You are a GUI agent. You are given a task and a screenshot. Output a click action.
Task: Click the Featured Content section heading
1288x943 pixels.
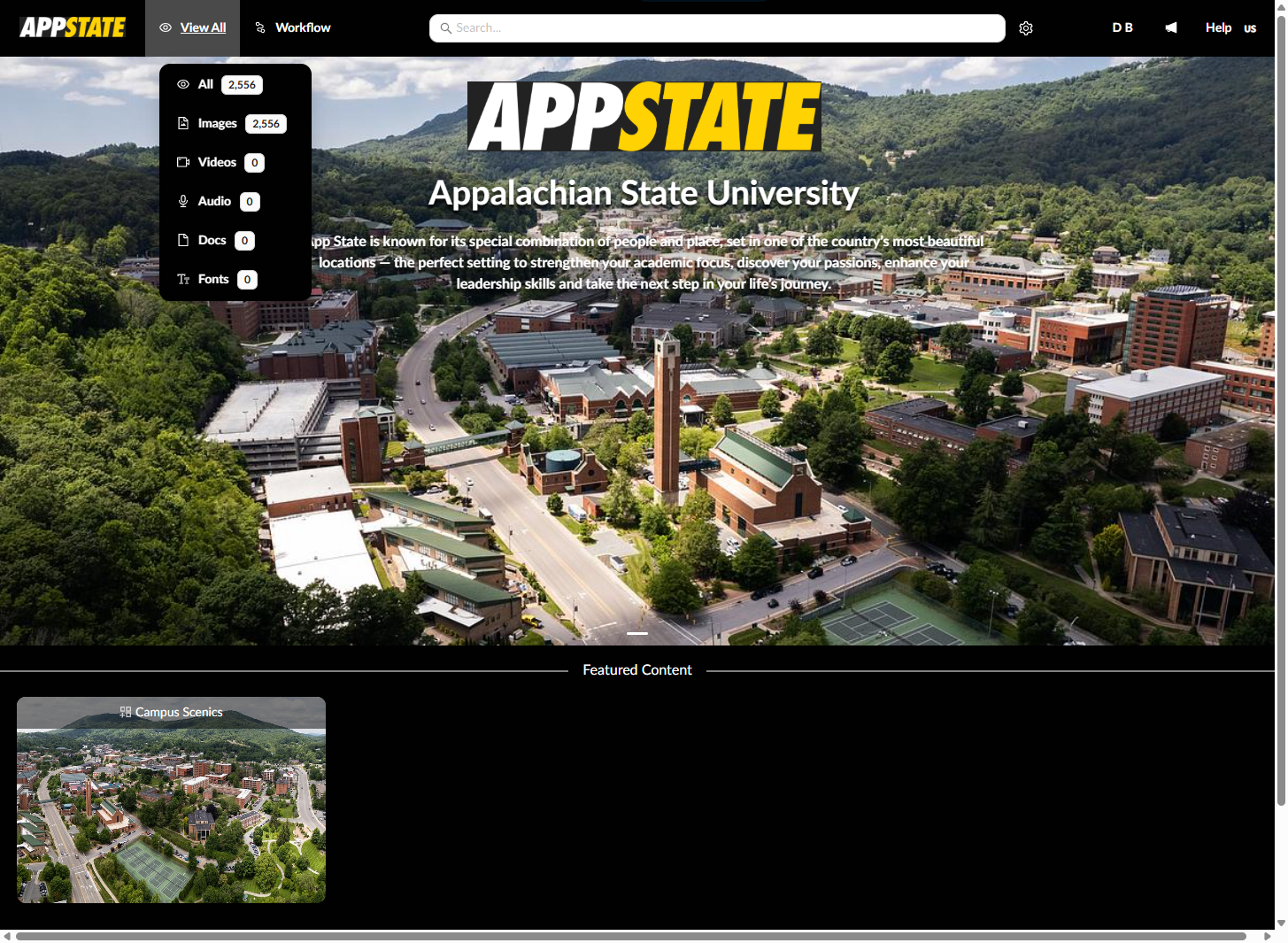coord(637,670)
